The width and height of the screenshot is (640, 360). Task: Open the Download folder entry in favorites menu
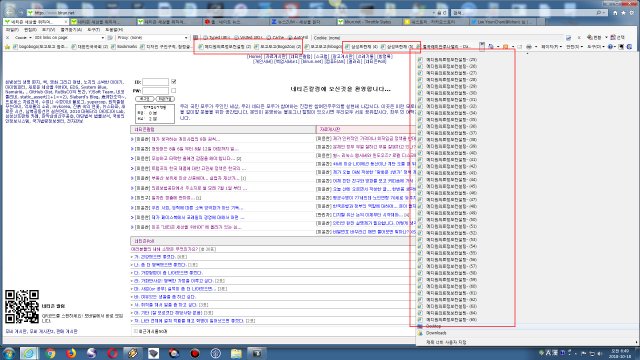[436, 333]
